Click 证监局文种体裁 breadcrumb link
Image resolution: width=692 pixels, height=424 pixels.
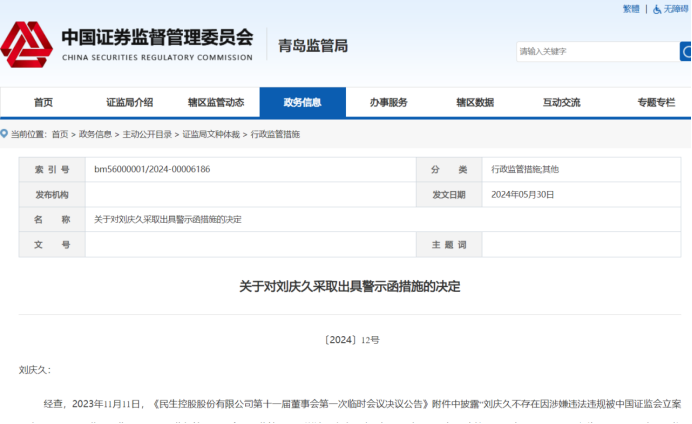pyautogui.click(x=211, y=134)
